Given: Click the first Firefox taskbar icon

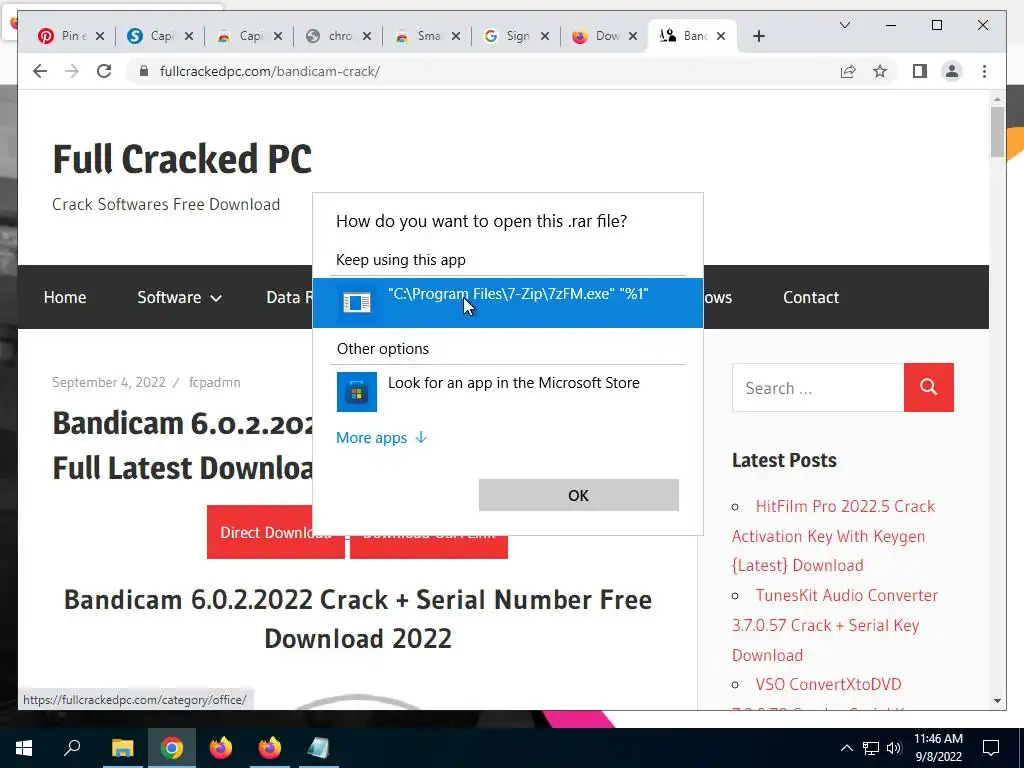Looking at the screenshot, I should 221,748.
